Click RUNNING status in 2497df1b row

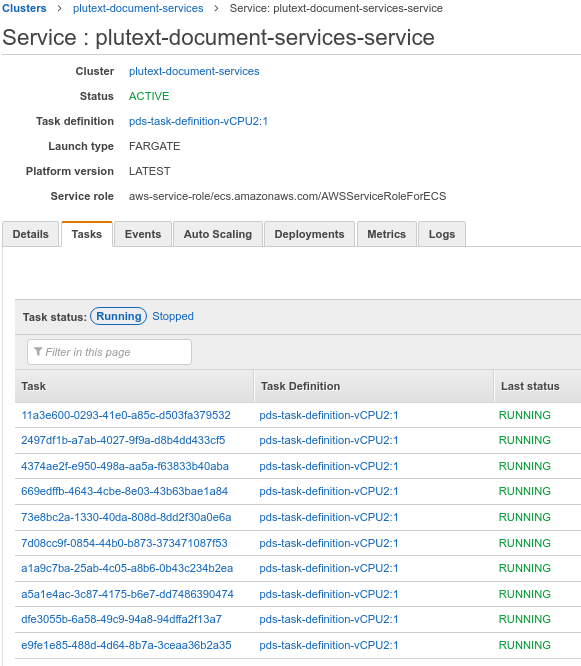pyautogui.click(x=525, y=440)
